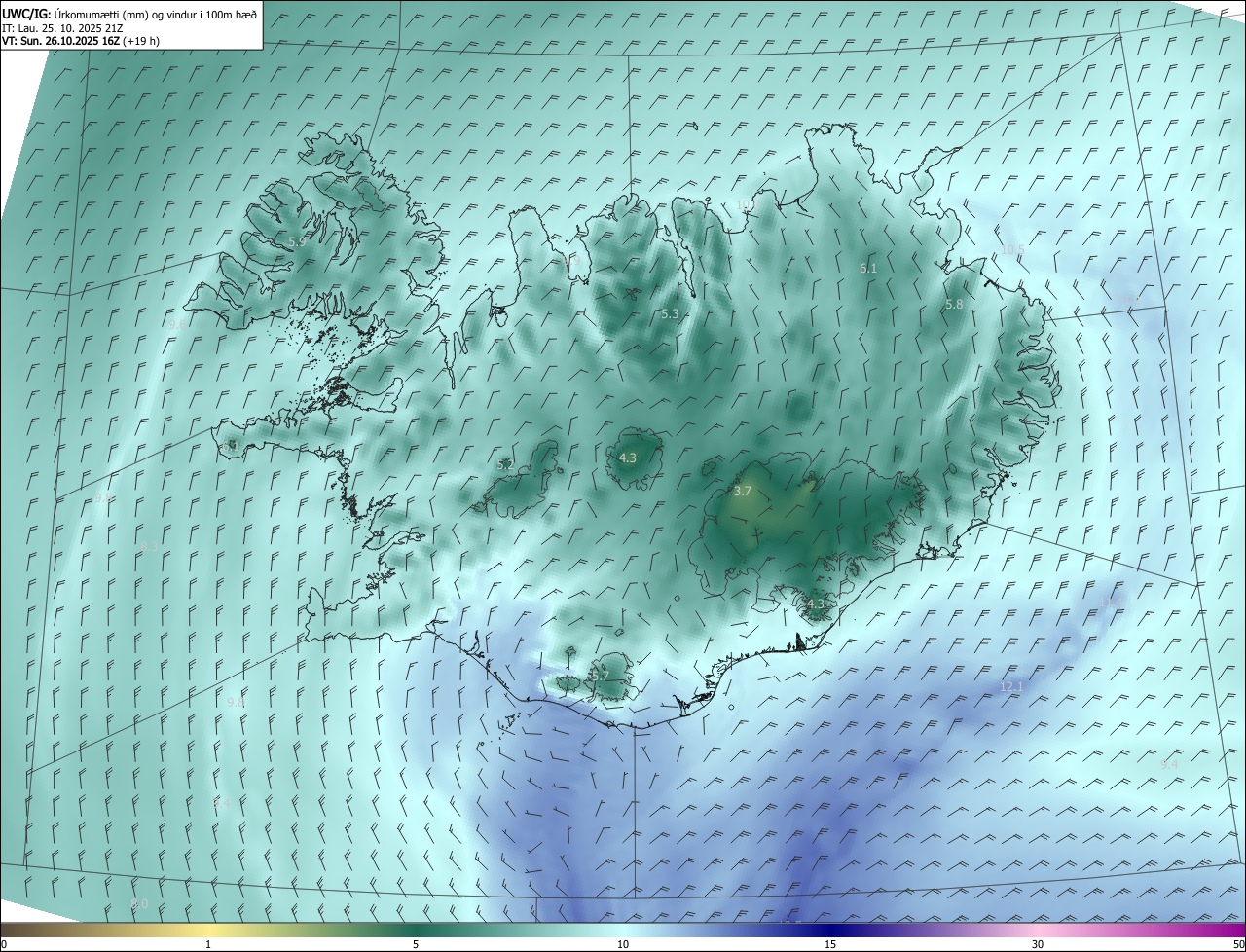Click the 5.8 value label on the map
Screen dimensions: 1246x952
954,304
